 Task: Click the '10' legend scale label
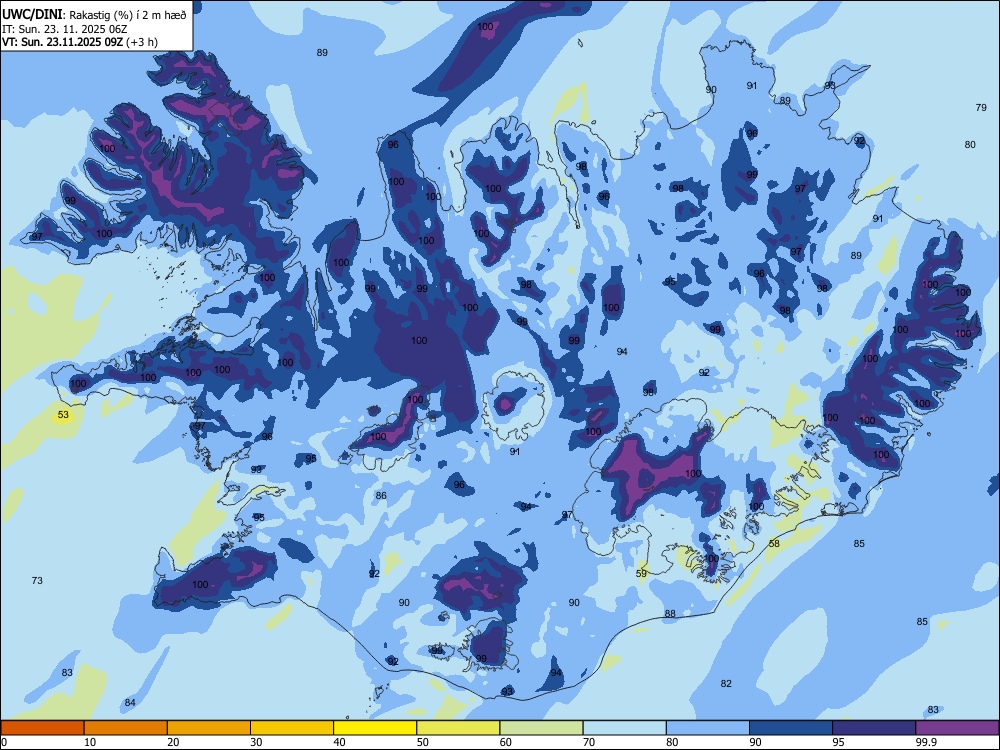(x=90, y=742)
